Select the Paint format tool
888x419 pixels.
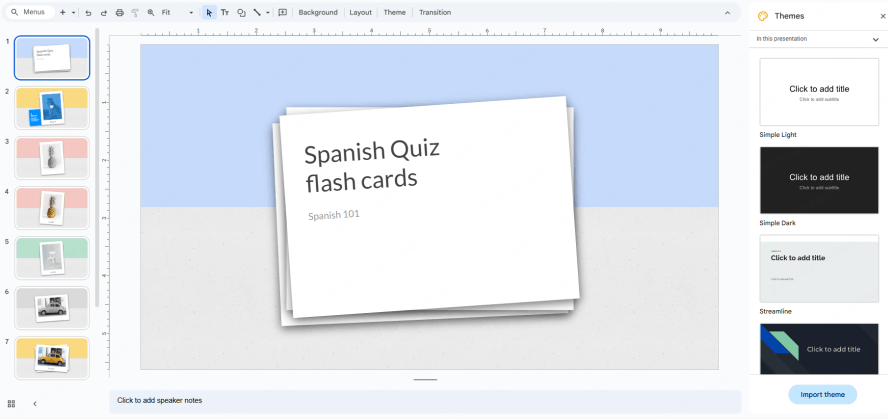pyautogui.click(x=135, y=12)
